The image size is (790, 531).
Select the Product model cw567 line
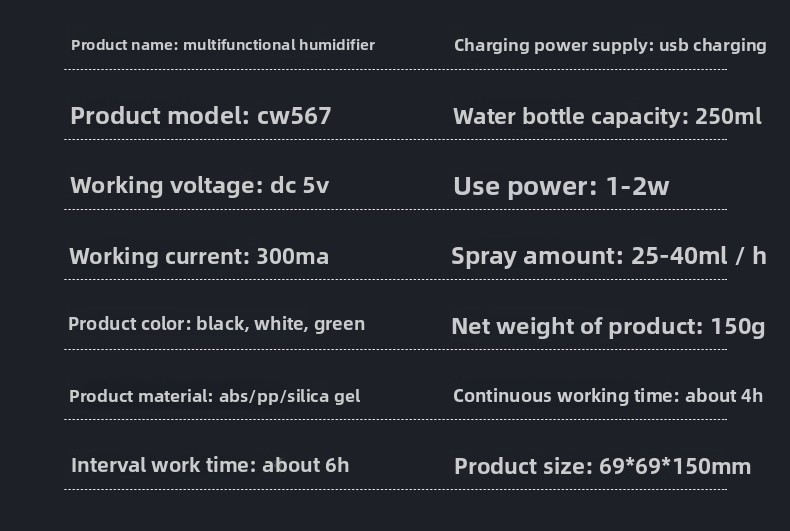[x=200, y=116]
